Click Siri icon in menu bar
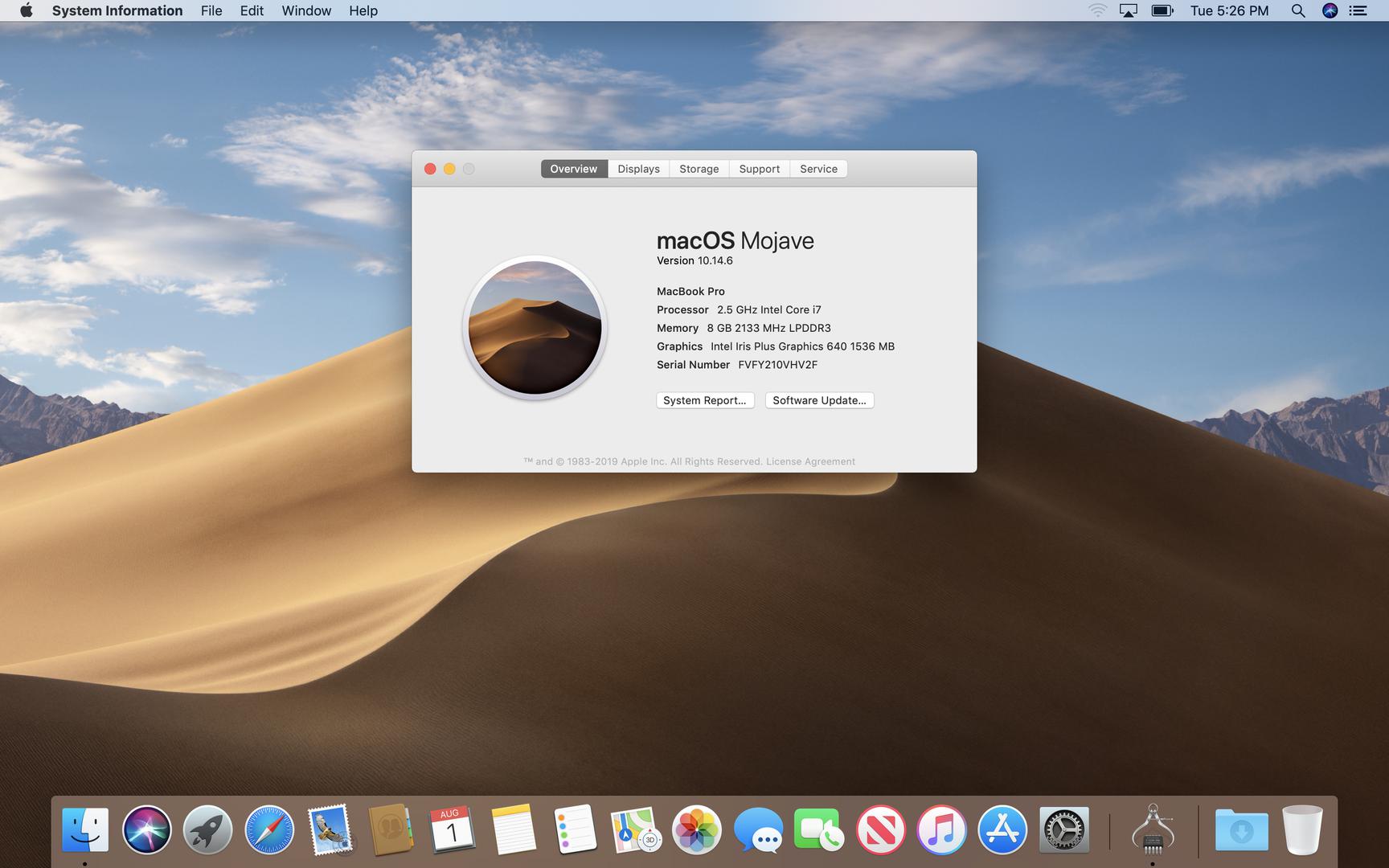Viewport: 1389px width, 868px height. pos(1330,10)
